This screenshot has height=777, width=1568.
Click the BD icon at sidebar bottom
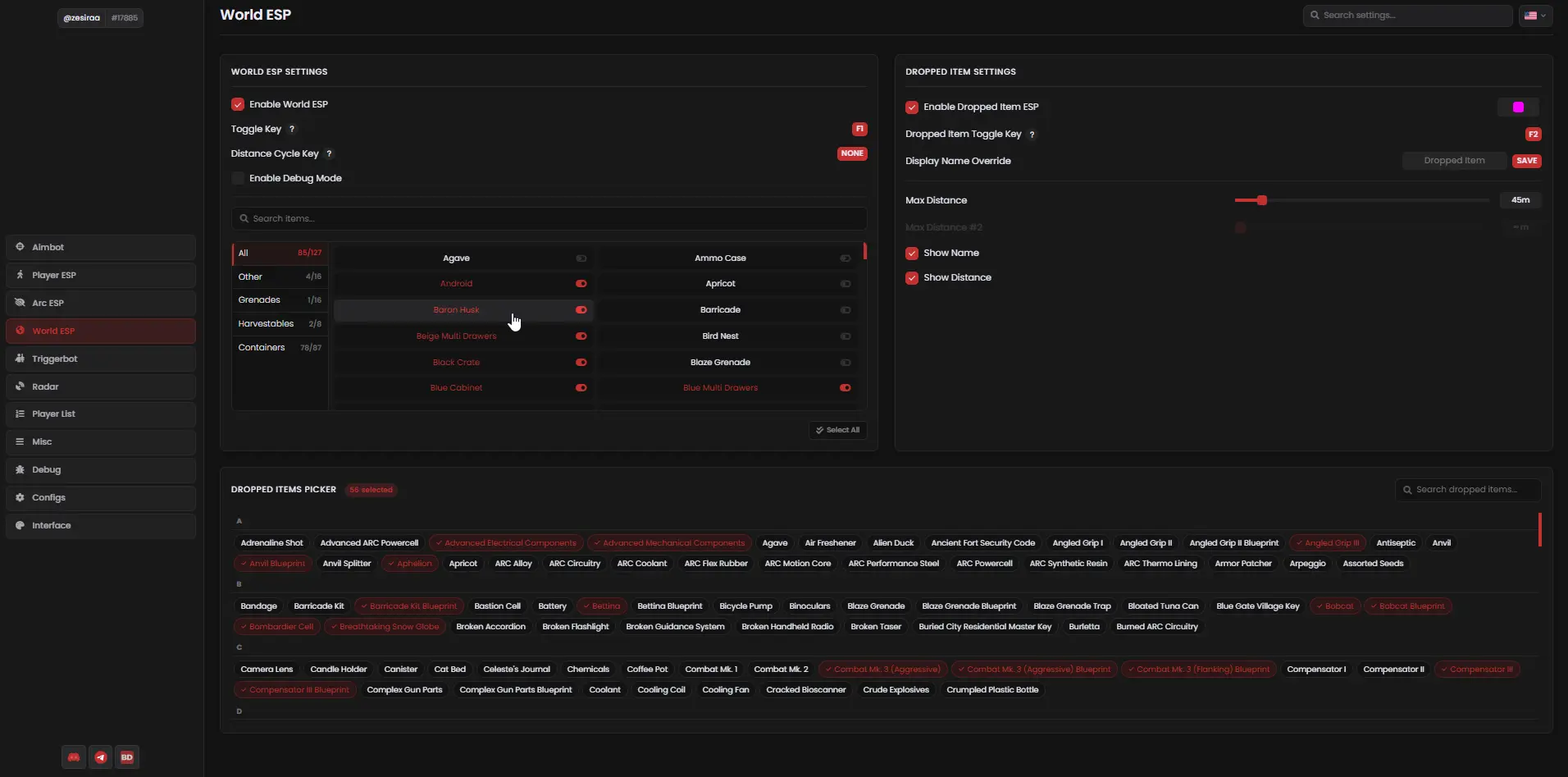point(127,757)
